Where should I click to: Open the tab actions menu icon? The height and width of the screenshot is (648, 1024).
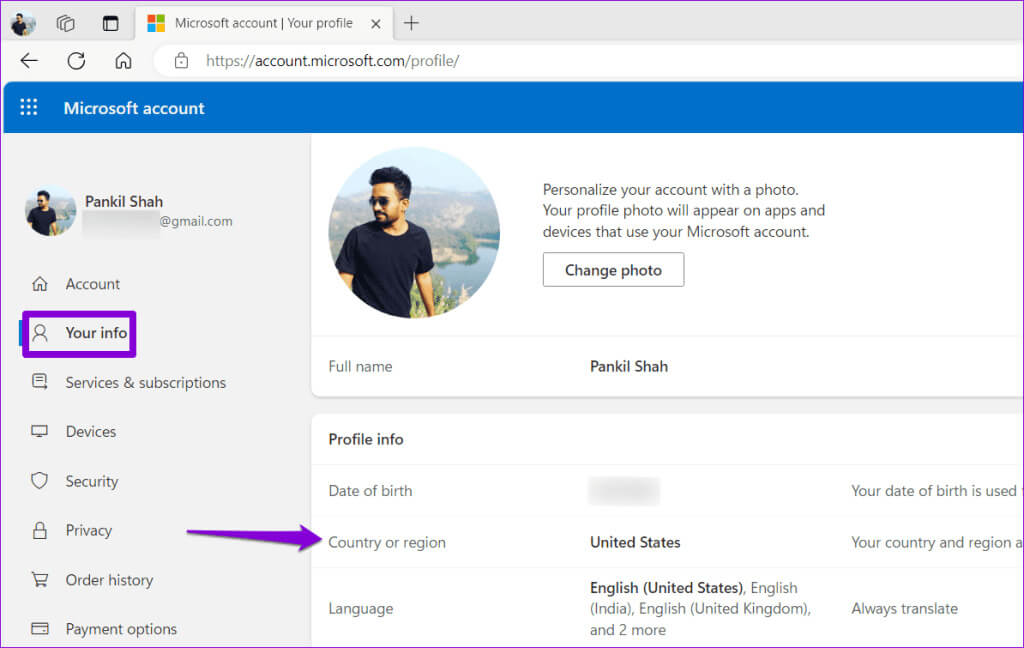(110, 24)
